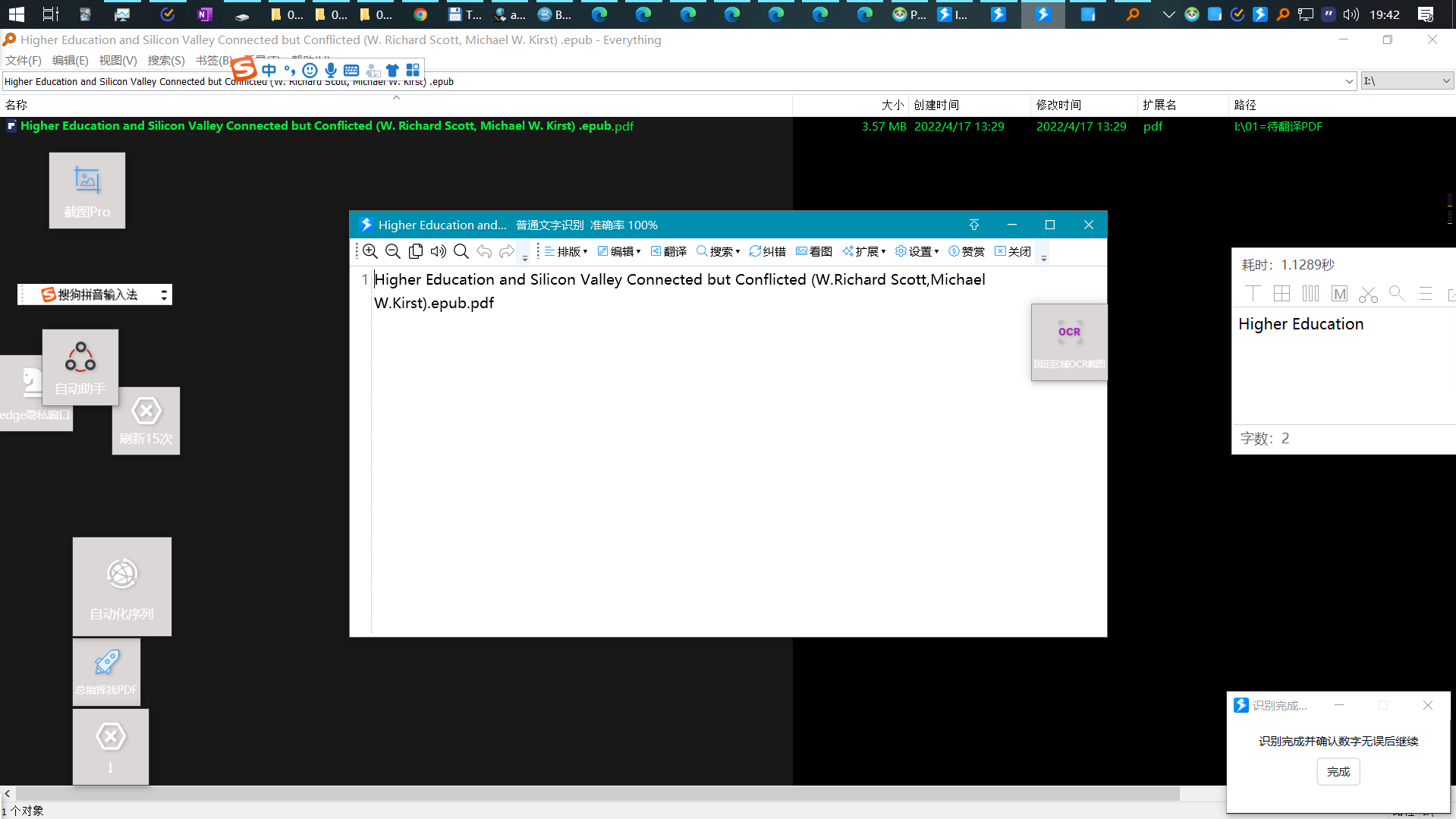The width and height of the screenshot is (1456, 819).
Task: Sort results by 名称 column header
Action: coord(396,105)
